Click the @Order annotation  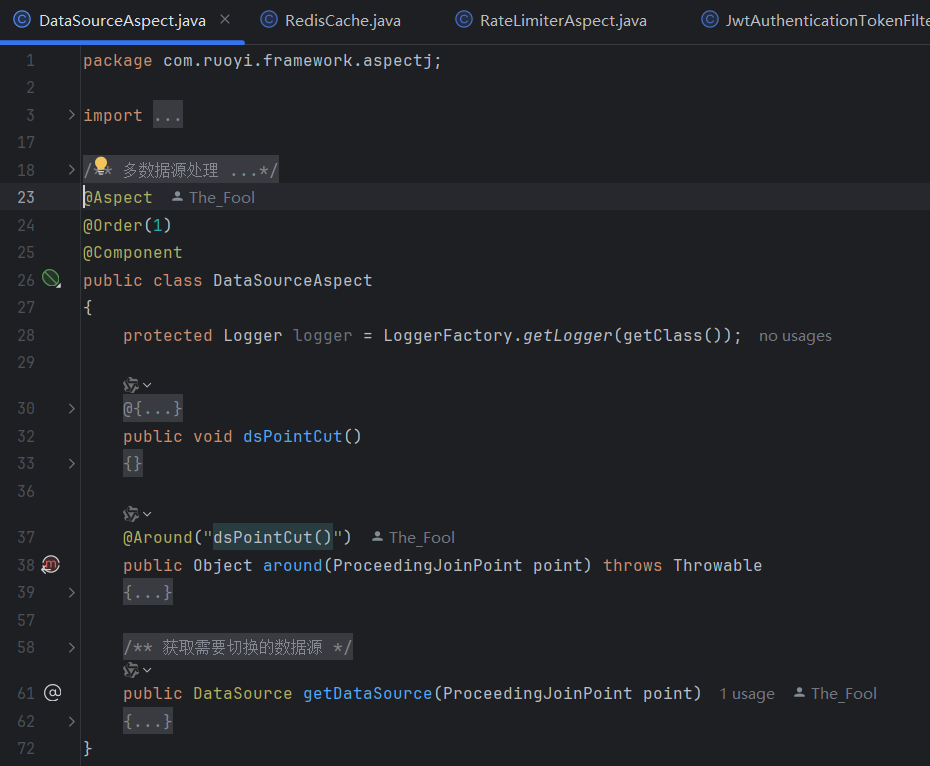(x=113, y=225)
